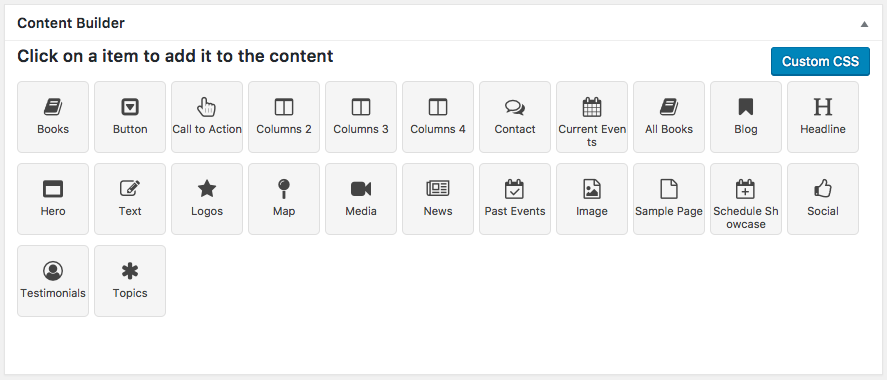Image resolution: width=887 pixels, height=380 pixels.
Task: Insert the News block
Action: pos(438,199)
